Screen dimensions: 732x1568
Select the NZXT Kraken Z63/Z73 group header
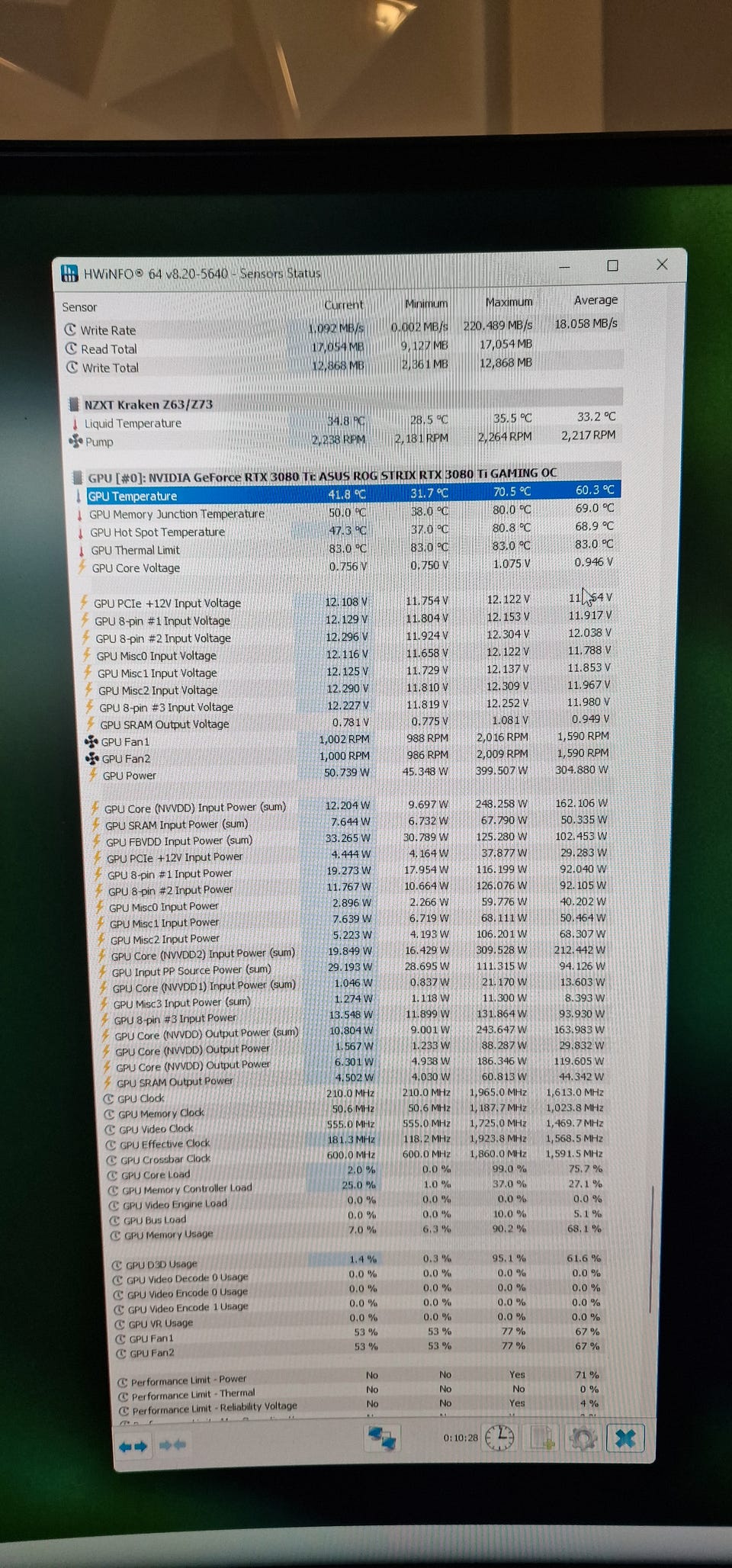click(345, 401)
